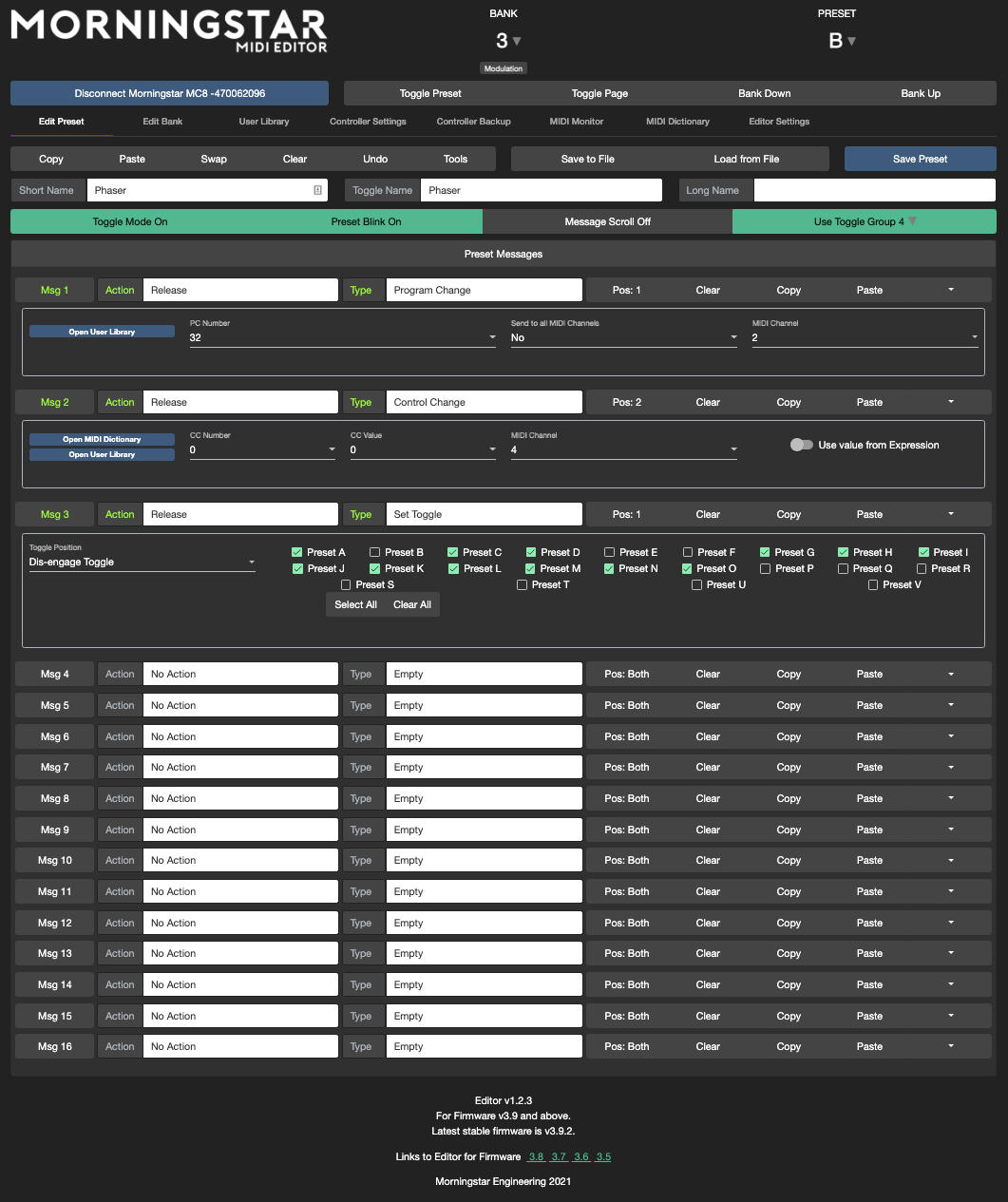Viewport: 1008px width, 1202px height.
Task: Open the Preset letter dropdown arrow
Action: 851,41
